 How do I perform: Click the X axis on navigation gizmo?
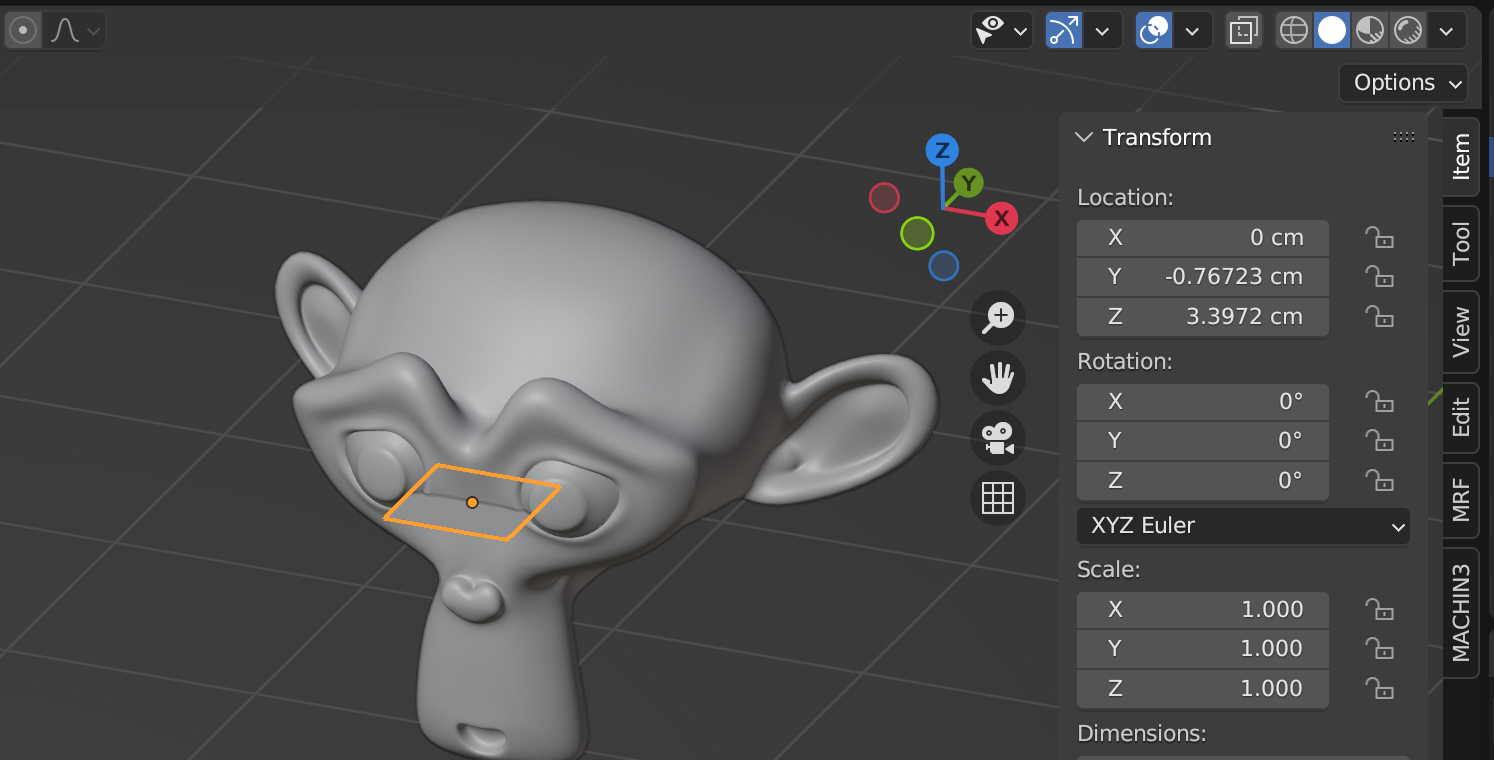(1001, 218)
